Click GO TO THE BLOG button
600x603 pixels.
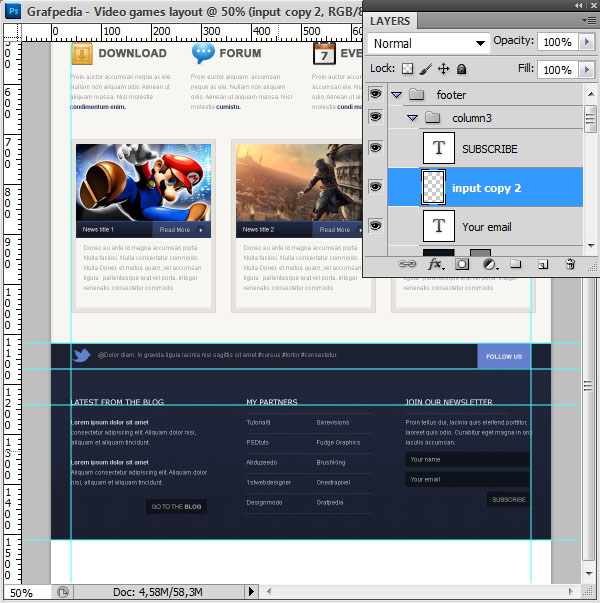[x=176, y=506]
